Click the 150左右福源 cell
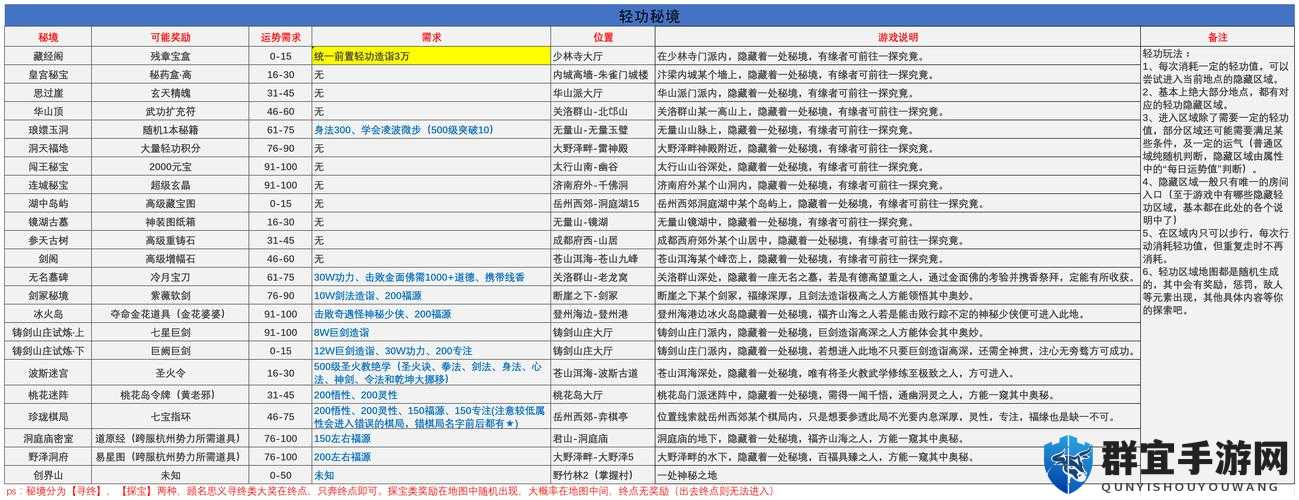Image resolution: width=1299 pixels, height=500 pixels. [431, 439]
